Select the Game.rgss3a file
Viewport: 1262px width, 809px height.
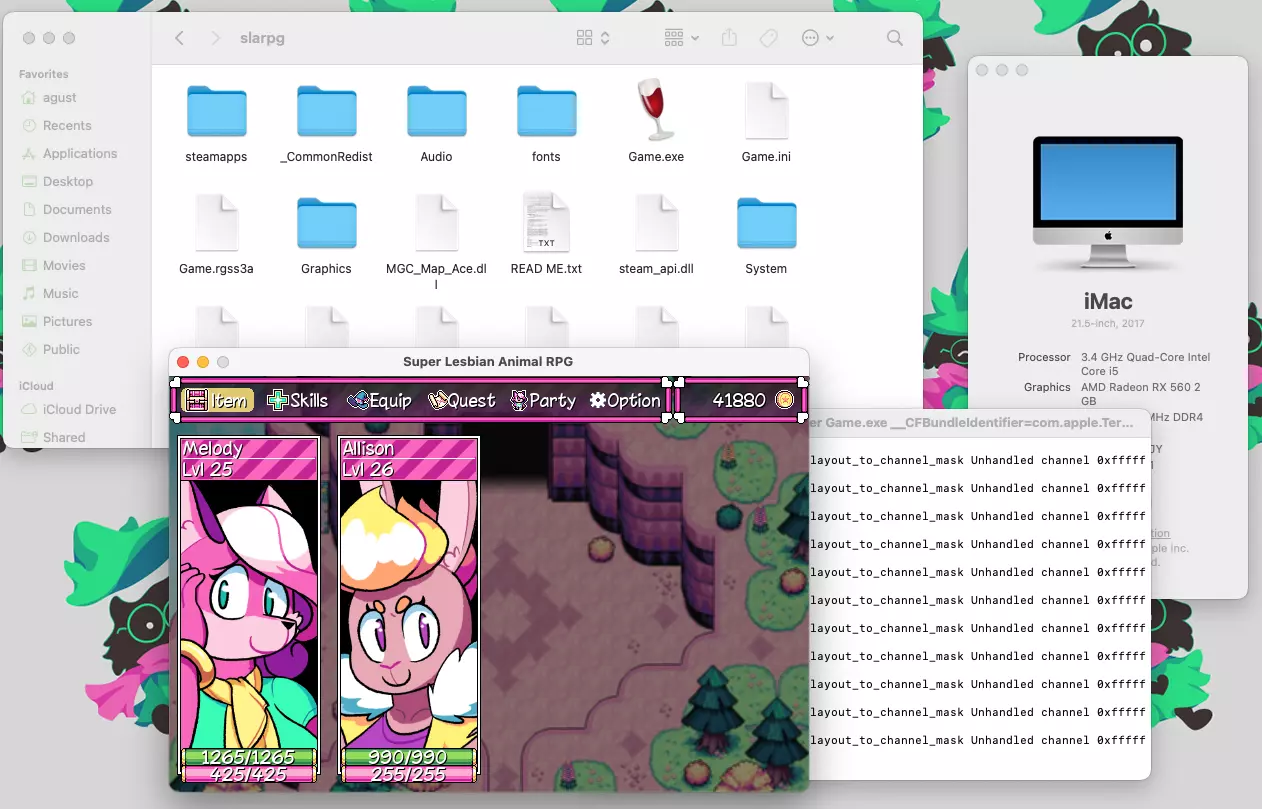tap(216, 224)
